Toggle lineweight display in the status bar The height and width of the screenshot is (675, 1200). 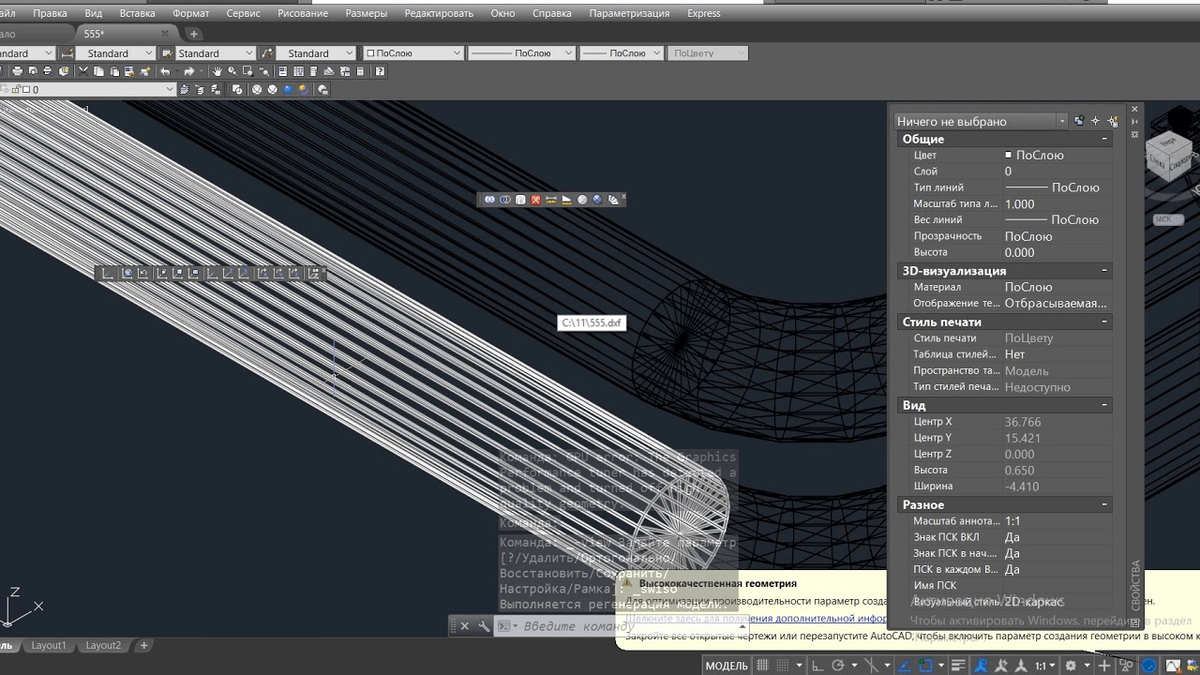pos(958,665)
